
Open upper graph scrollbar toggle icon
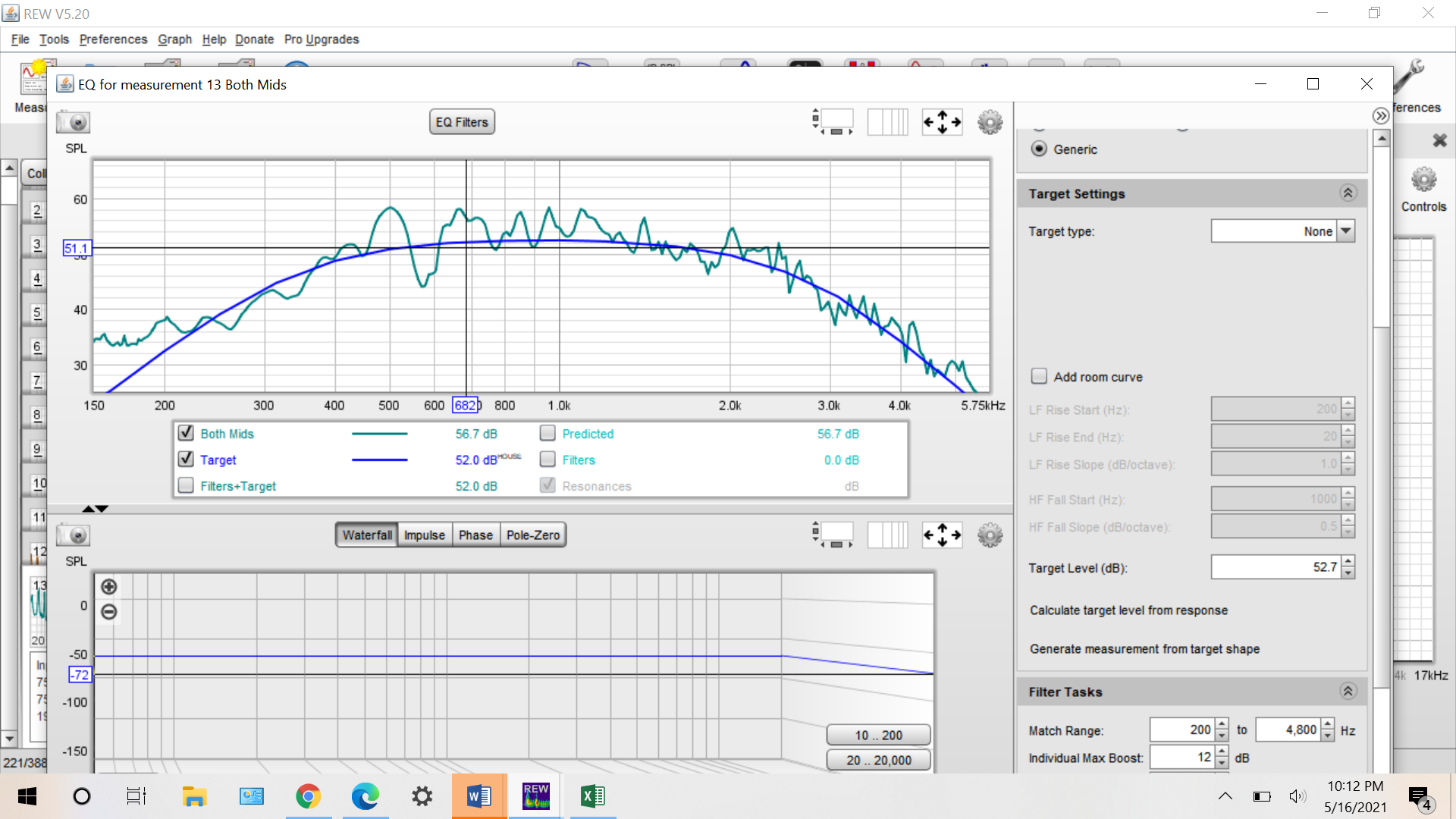coord(833,122)
